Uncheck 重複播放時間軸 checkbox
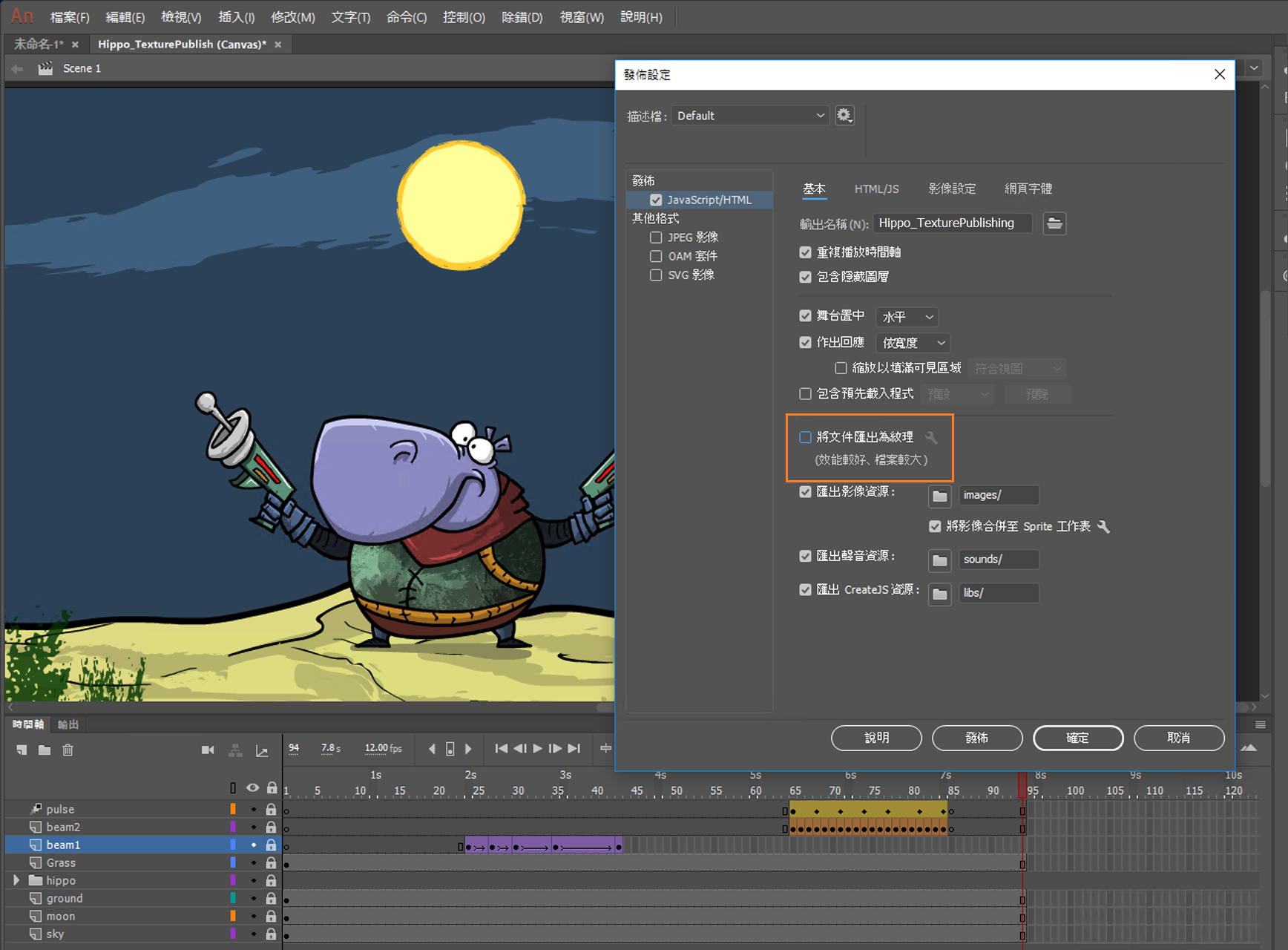 (x=805, y=252)
